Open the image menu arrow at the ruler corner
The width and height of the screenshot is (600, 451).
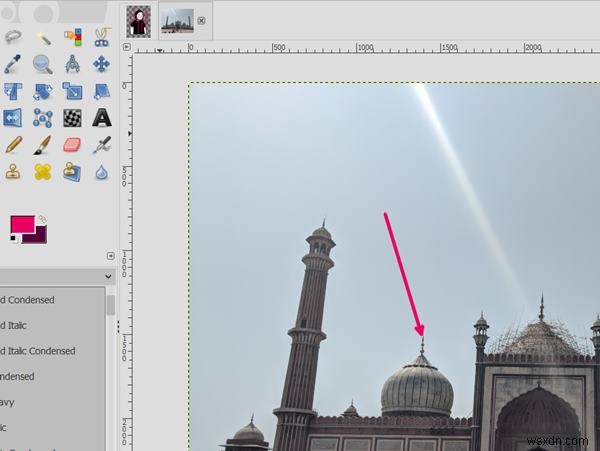(x=127, y=47)
